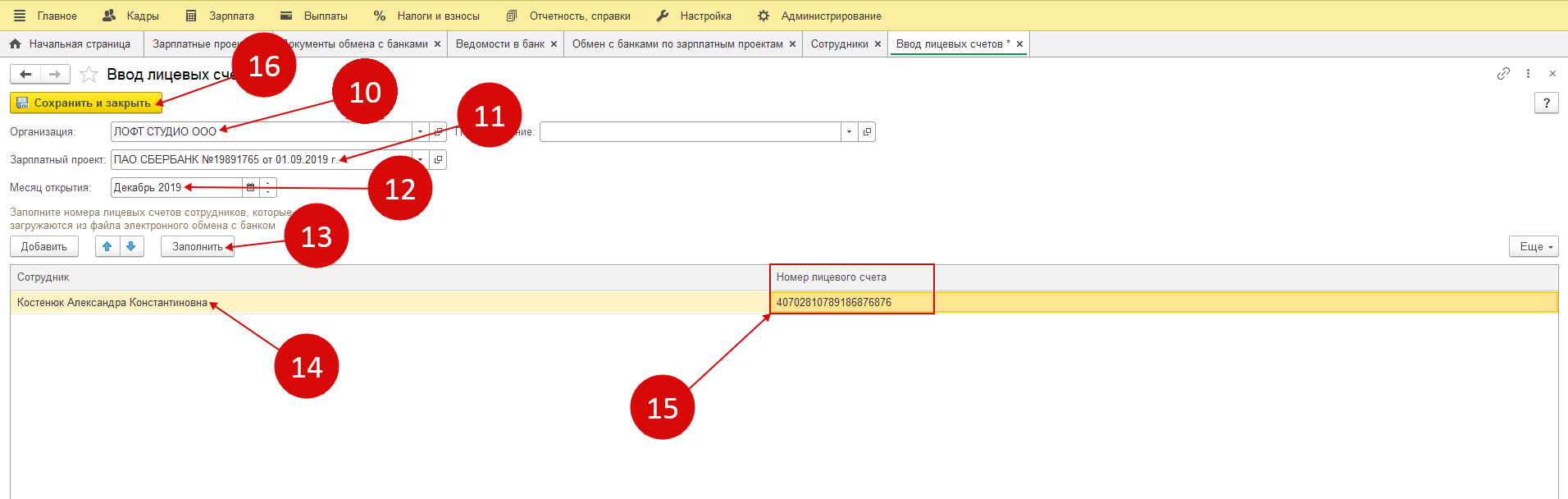Click the Добавить button
Screen dimensions: 1568x499
tap(44, 246)
